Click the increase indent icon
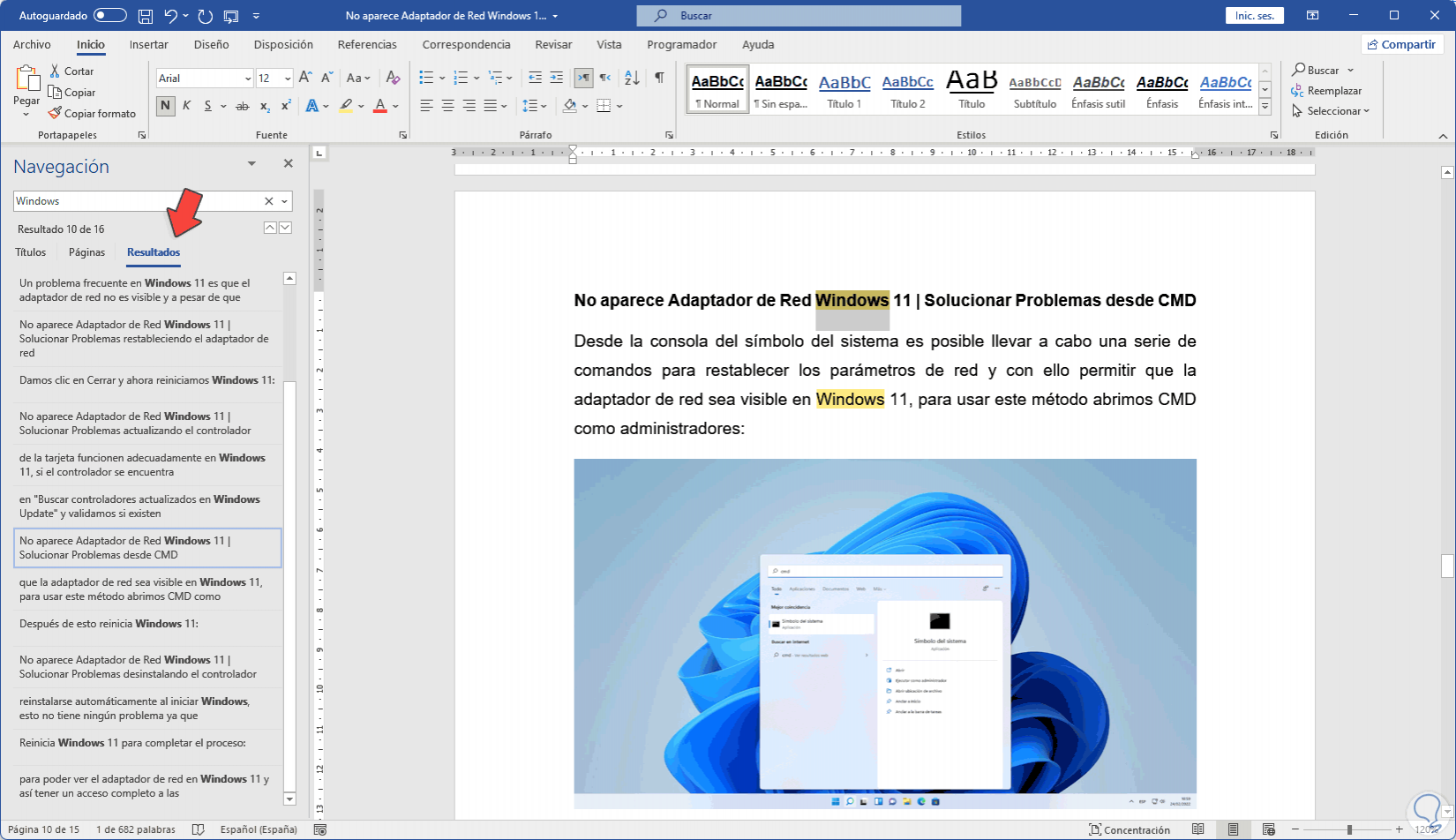Screen dimensions: 1456x840 (555, 78)
